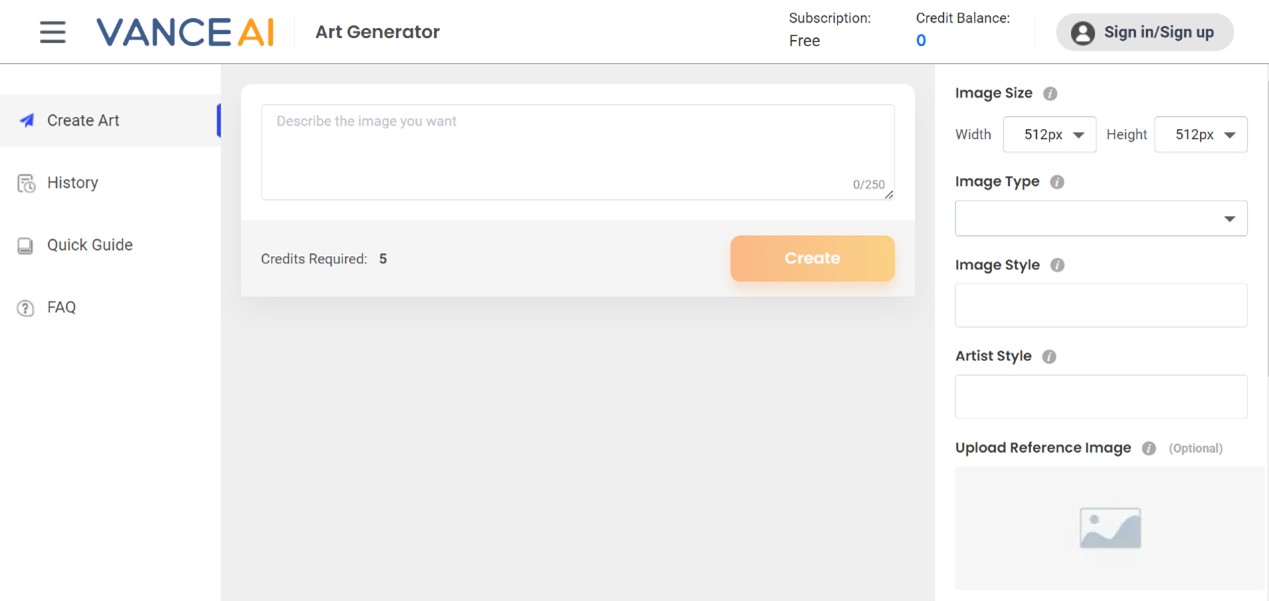Switch to the History section
The height and width of the screenshot is (601, 1269).
coord(74,182)
